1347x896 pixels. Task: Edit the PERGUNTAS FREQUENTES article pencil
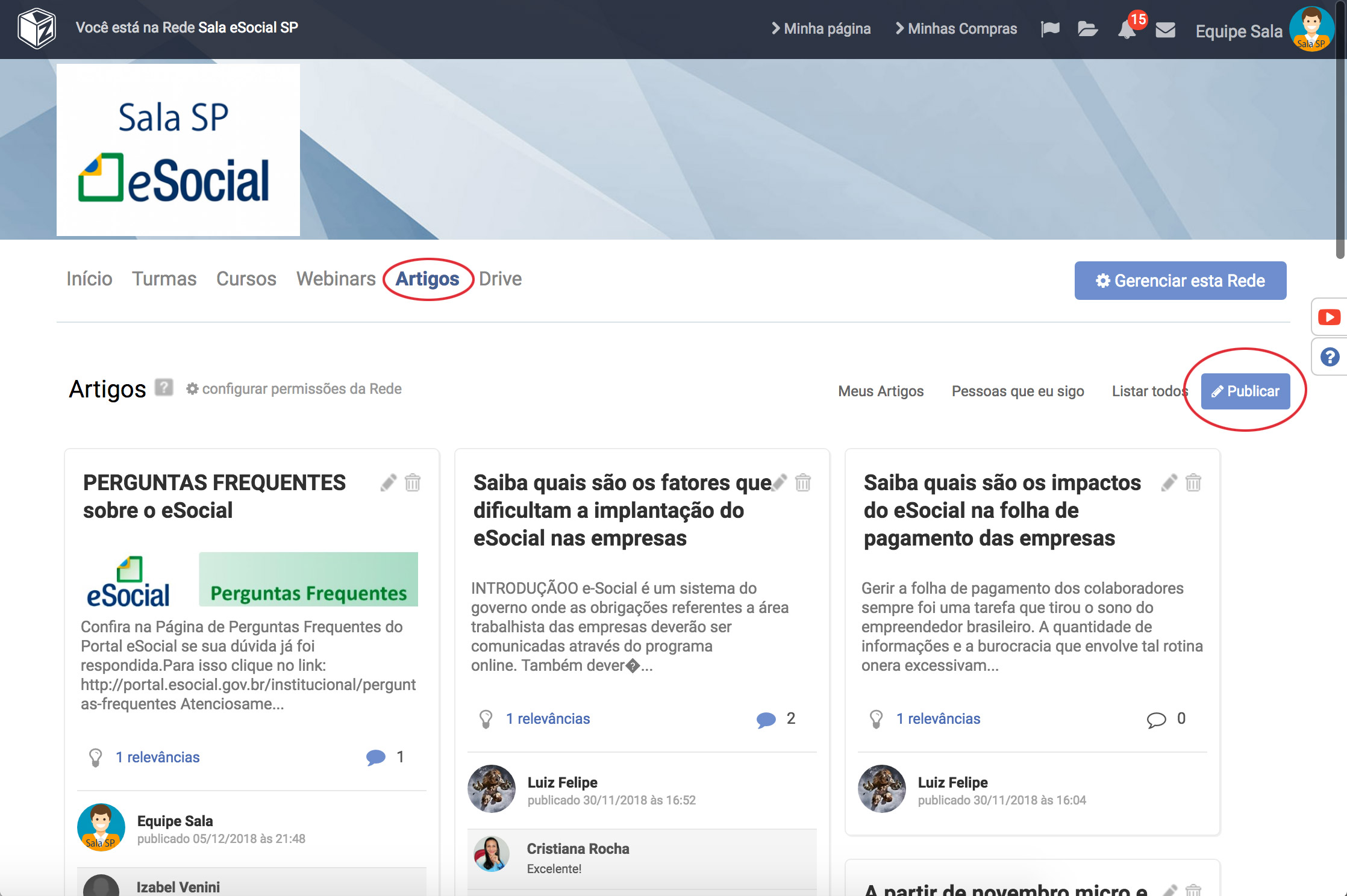coord(389,482)
